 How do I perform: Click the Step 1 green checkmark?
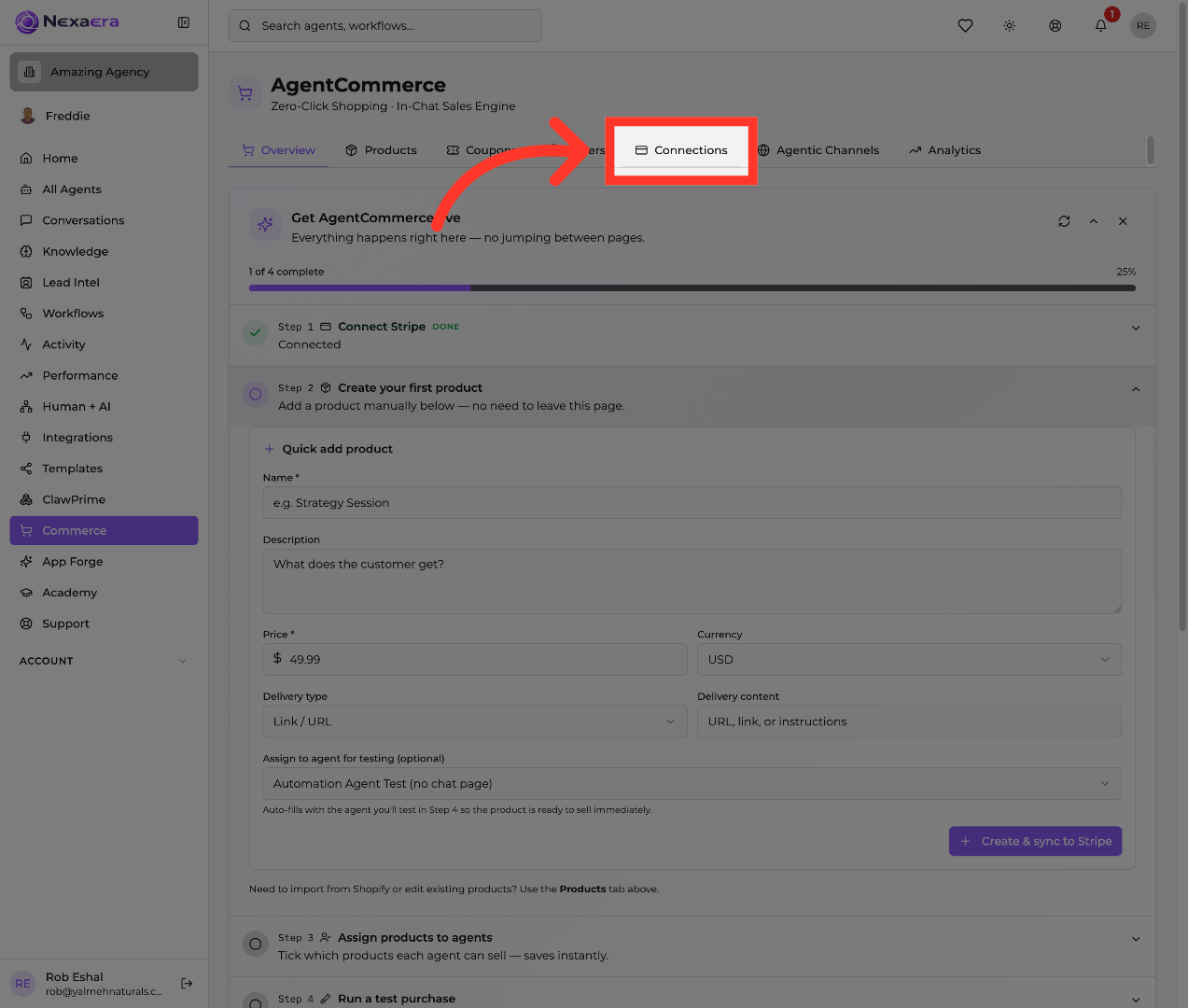[x=255, y=332]
